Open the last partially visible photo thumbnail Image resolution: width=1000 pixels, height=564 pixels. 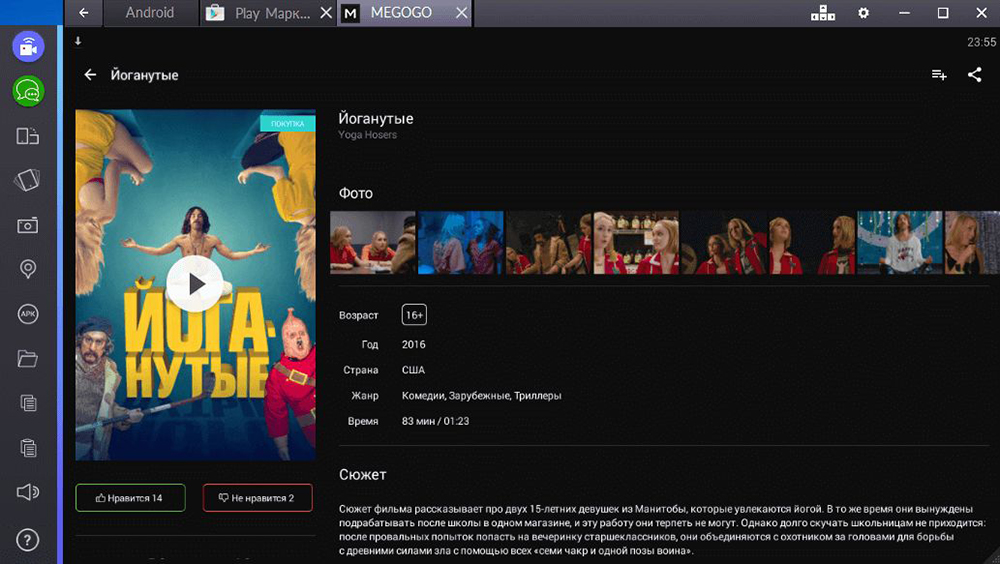tap(973, 242)
